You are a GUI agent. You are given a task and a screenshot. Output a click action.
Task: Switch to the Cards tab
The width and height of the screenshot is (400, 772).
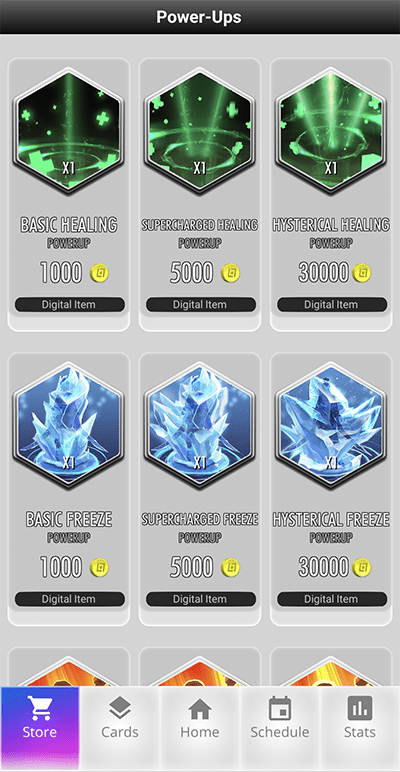point(120,718)
